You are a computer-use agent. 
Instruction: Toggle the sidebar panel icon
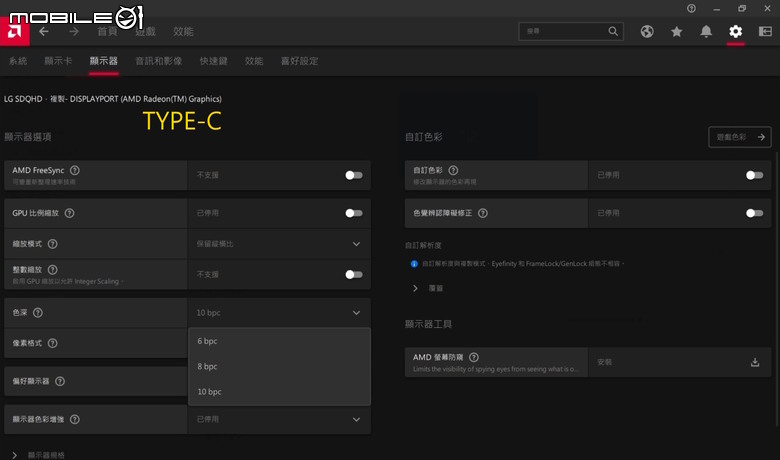click(765, 31)
